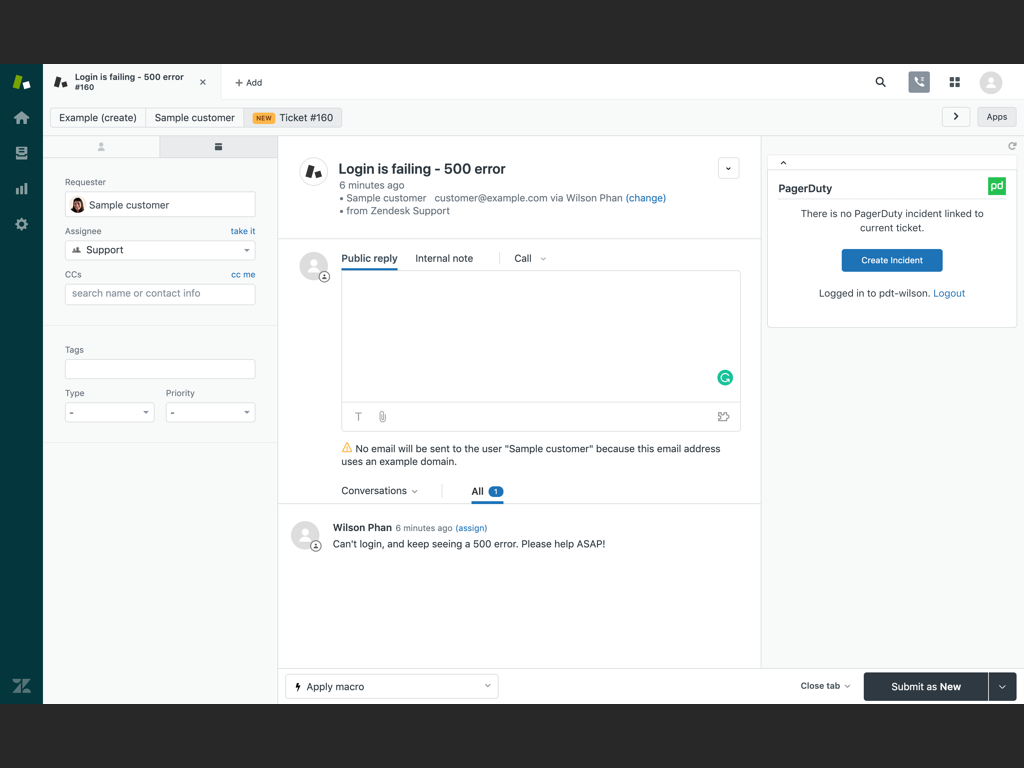The width and height of the screenshot is (1024, 768).
Task: Expand the Conversations filter dropdown
Action: [x=380, y=491]
